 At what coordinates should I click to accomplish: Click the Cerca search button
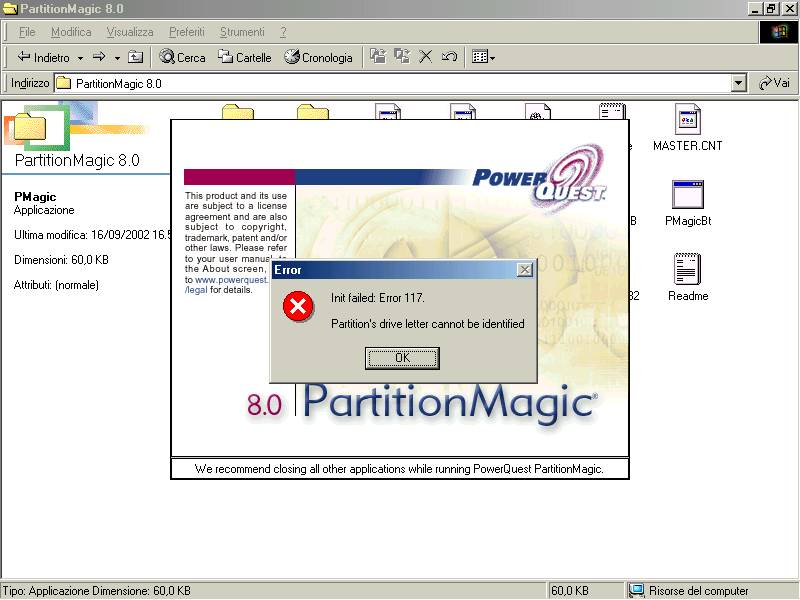(x=182, y=58)
